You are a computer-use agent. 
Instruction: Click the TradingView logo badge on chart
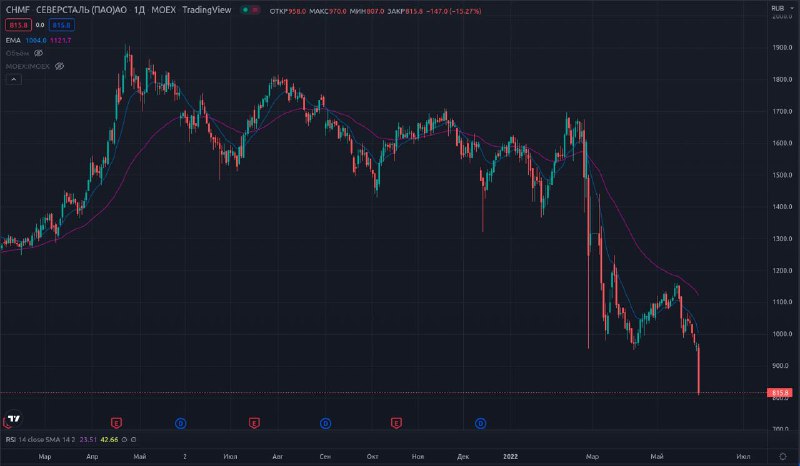coord(14,419)
